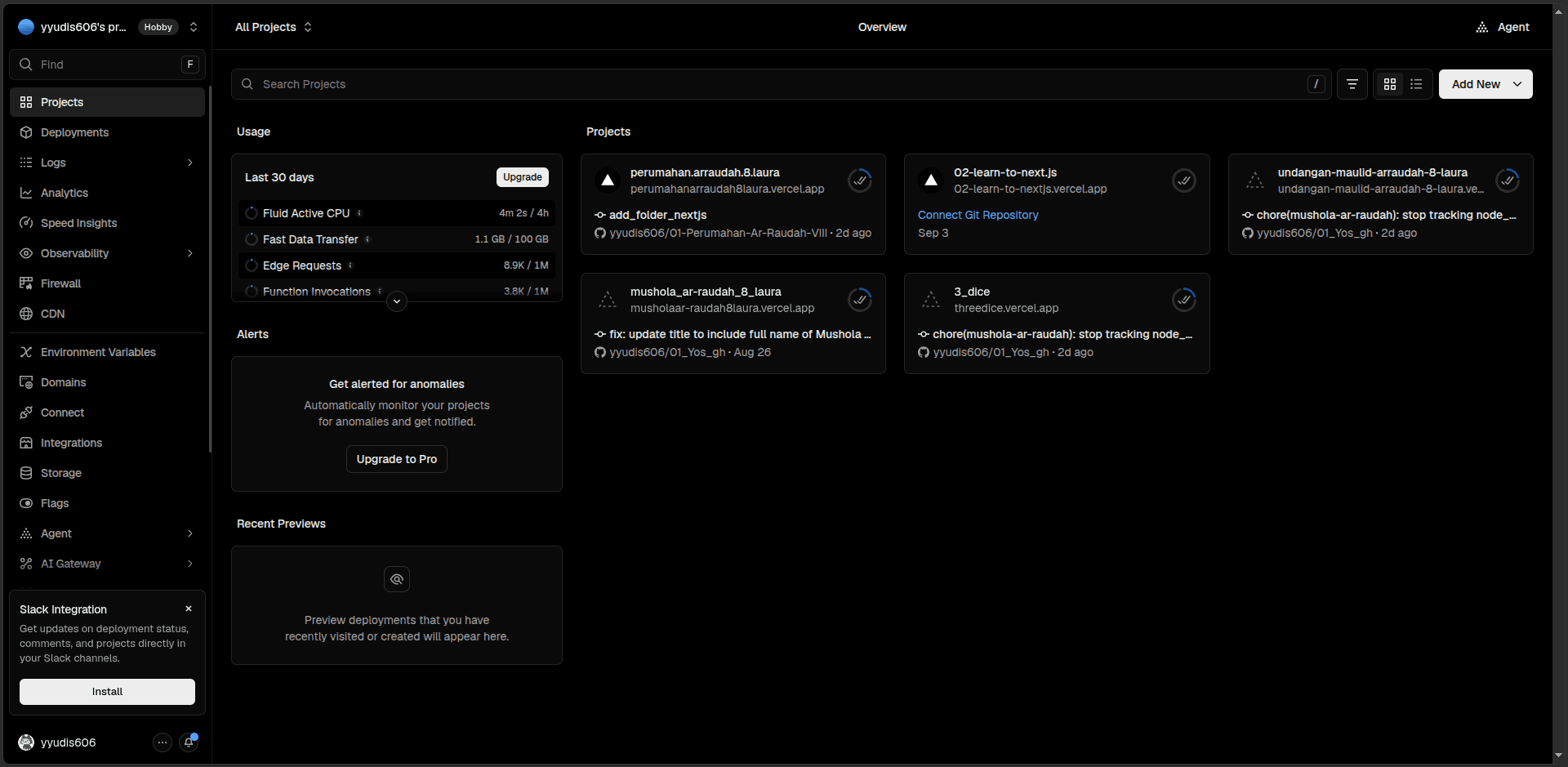The width and height of the screenshot is (1568, 767).
Task: Click the Storage database icon
Action: [x=26, y=473]
